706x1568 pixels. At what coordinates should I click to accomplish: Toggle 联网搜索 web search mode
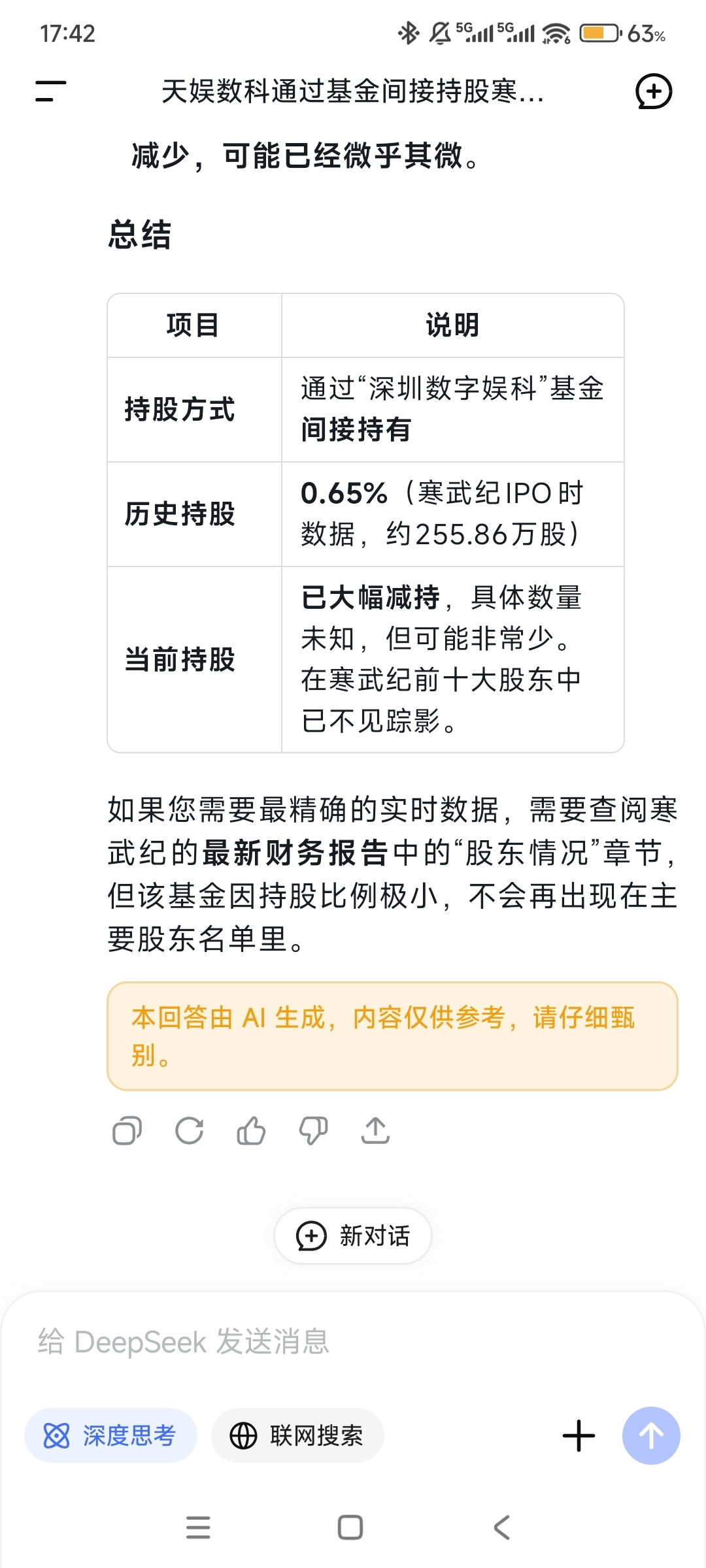tap(297, 1435)
